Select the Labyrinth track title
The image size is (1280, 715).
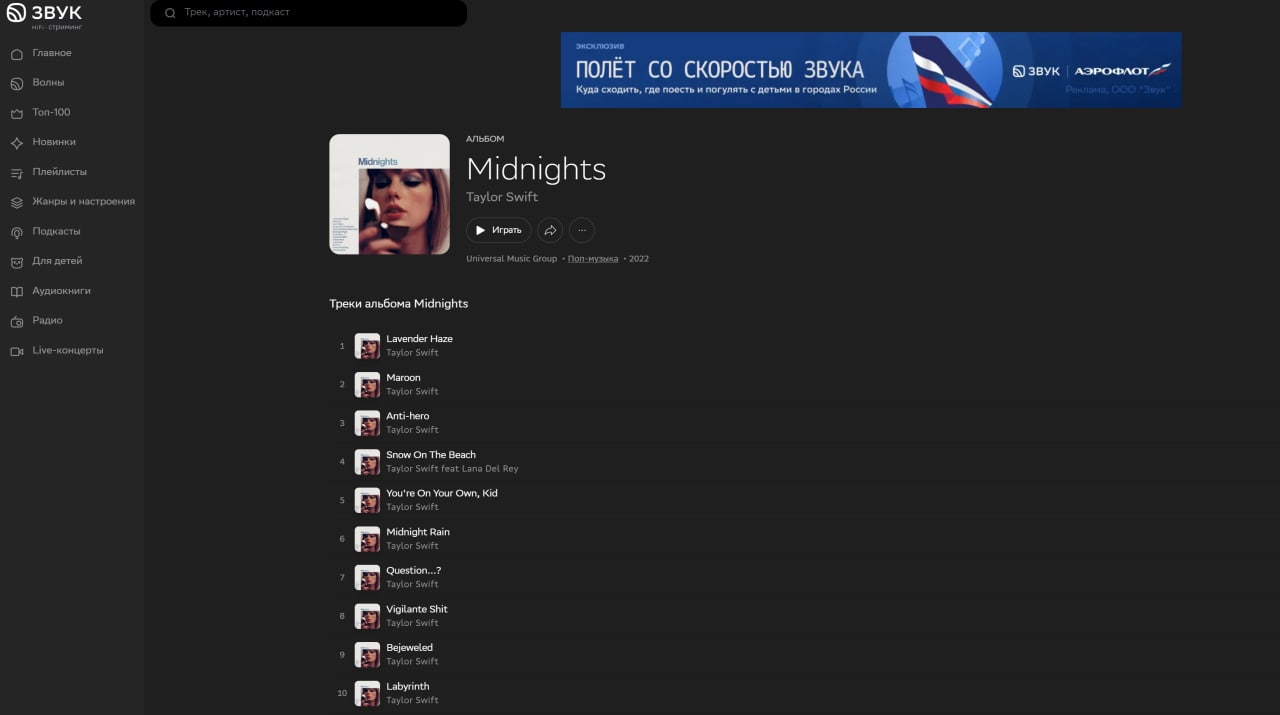pos(408,686)
